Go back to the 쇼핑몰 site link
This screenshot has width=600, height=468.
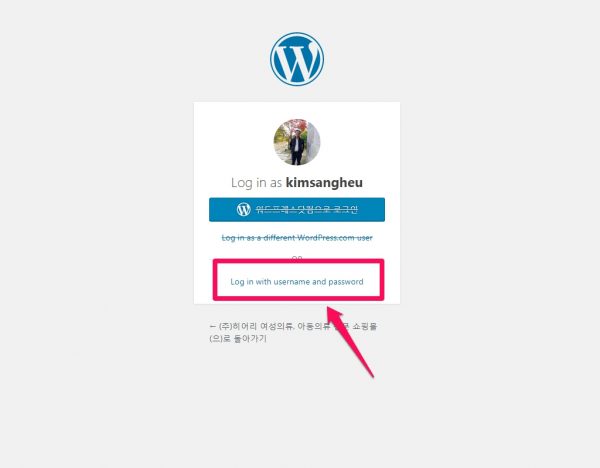click(293, 332)
